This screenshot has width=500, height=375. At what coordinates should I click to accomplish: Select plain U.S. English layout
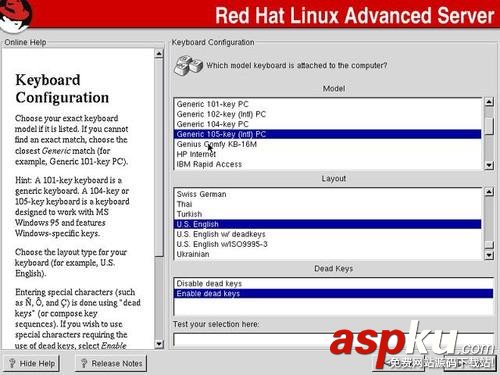click(327, 224)
